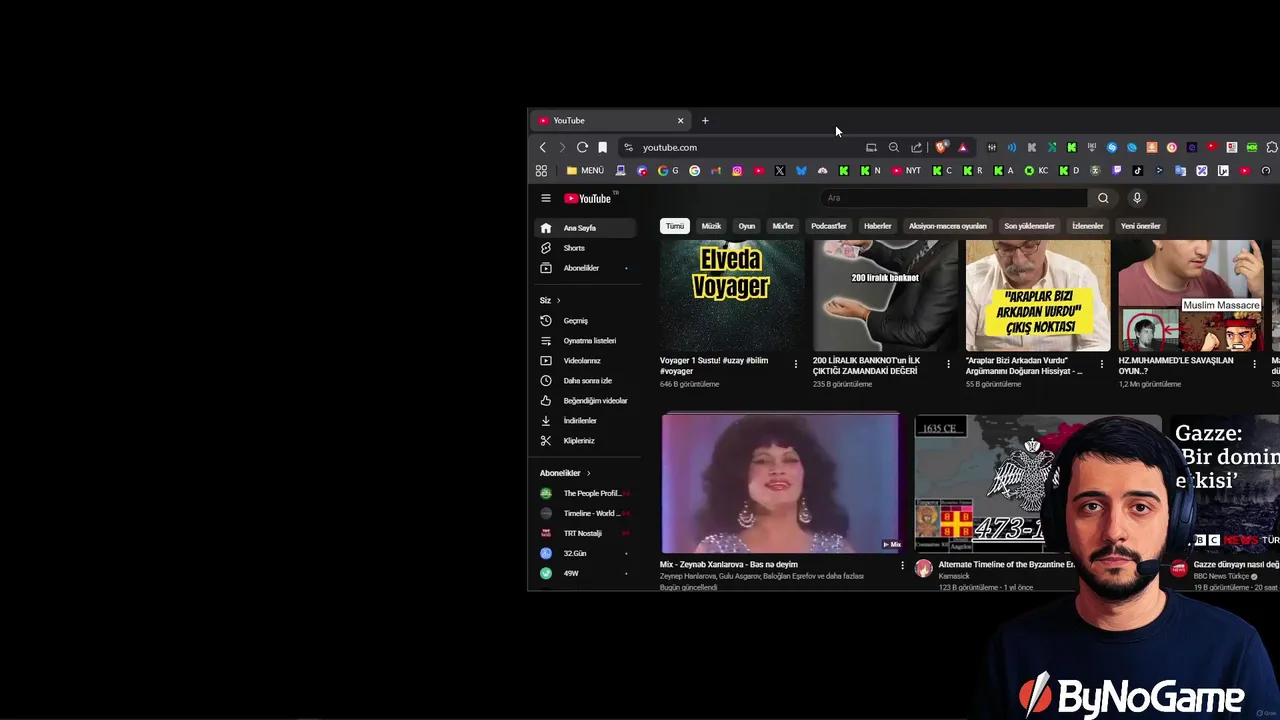Click the share icon in the address bar
The width and height of the screenshot is (1280, 720).
coord(916,147)
